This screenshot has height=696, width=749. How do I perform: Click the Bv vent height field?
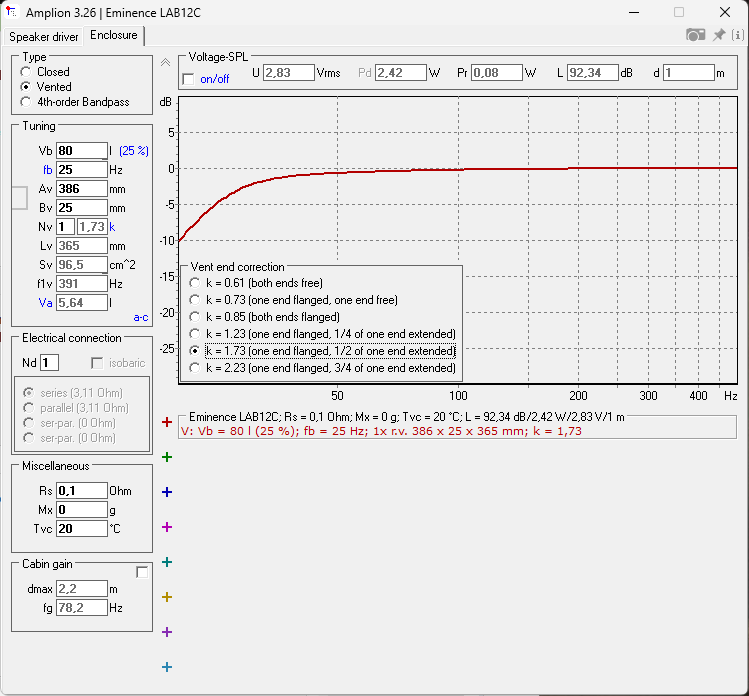tap(82, 208)
